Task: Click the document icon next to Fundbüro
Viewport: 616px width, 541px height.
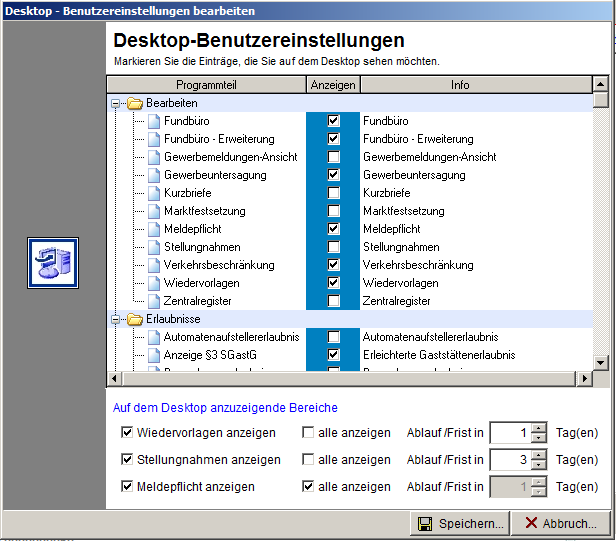Action: [154, 121]
